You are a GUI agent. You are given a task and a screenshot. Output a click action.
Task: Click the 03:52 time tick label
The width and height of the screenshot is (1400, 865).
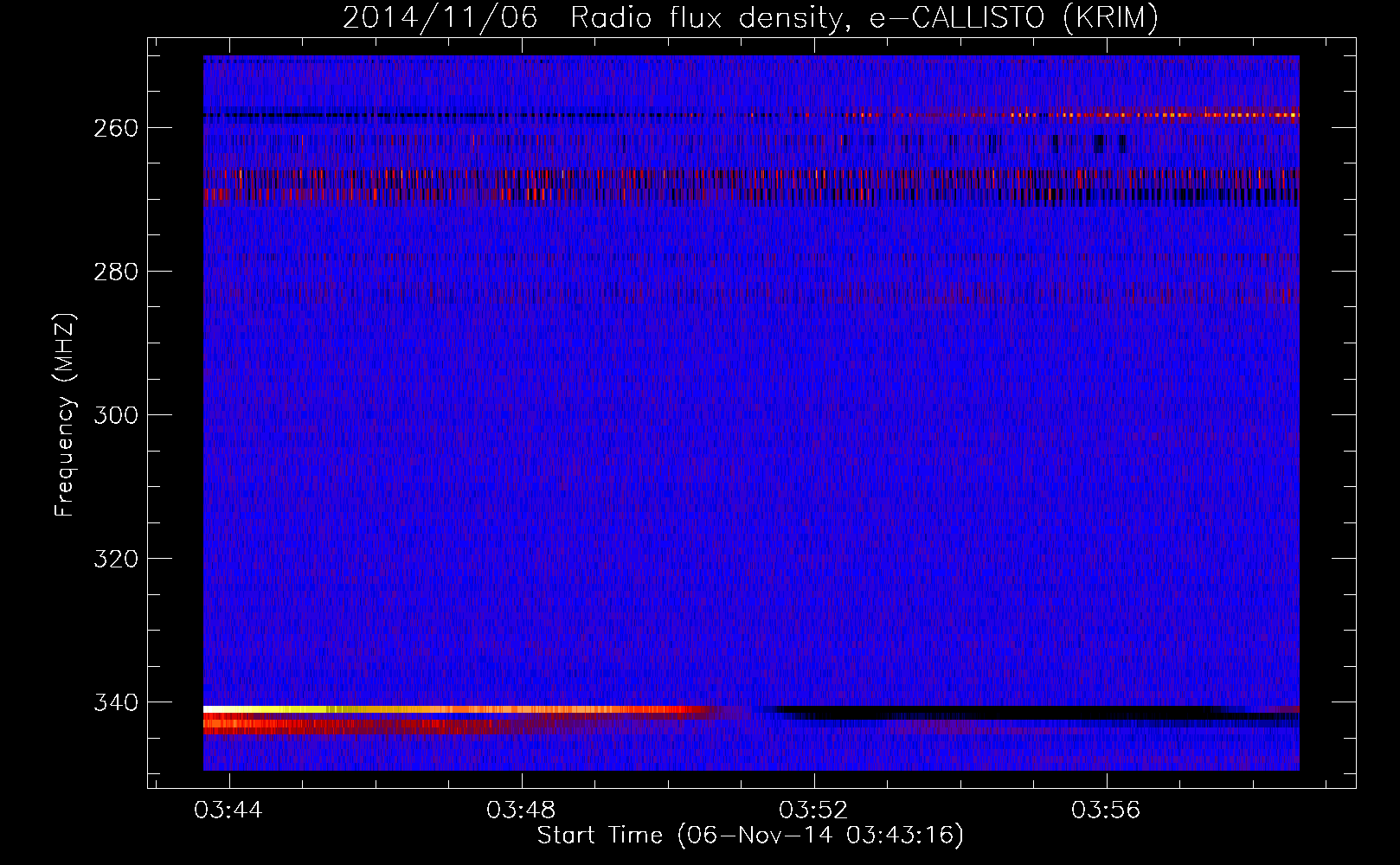[x=813, y=811]
